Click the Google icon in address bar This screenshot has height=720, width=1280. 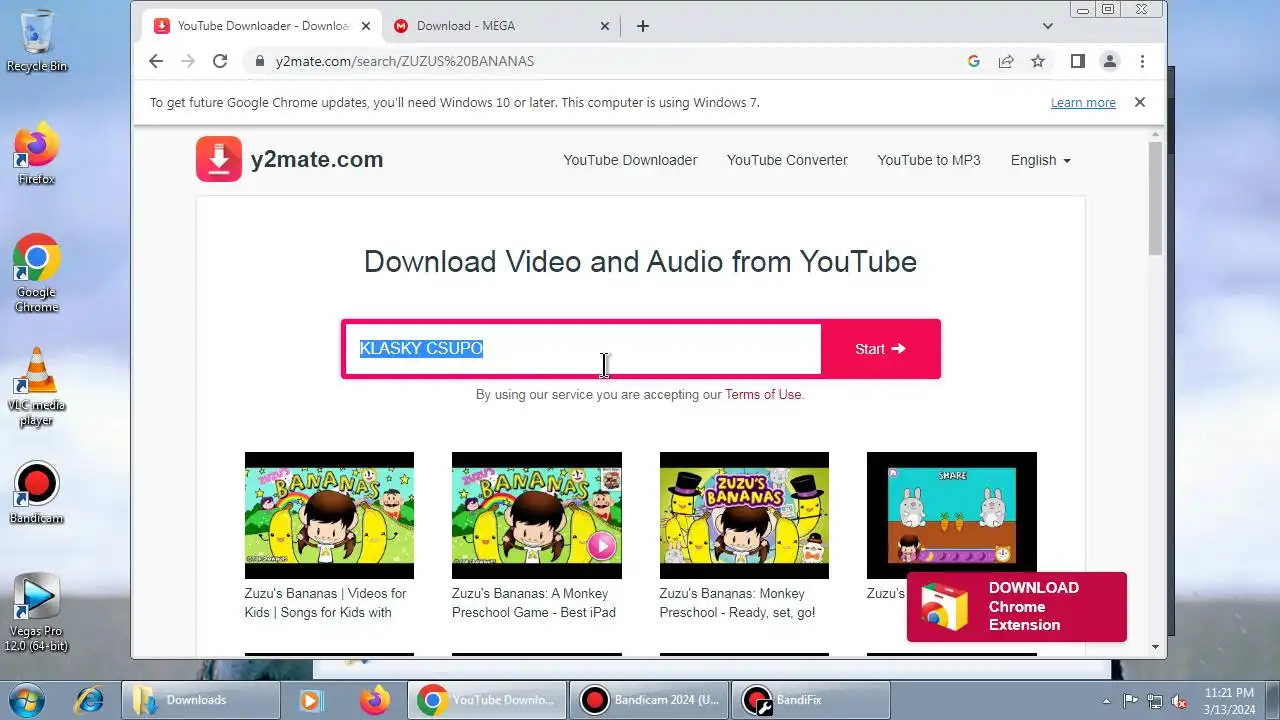(x=973, y=61)
